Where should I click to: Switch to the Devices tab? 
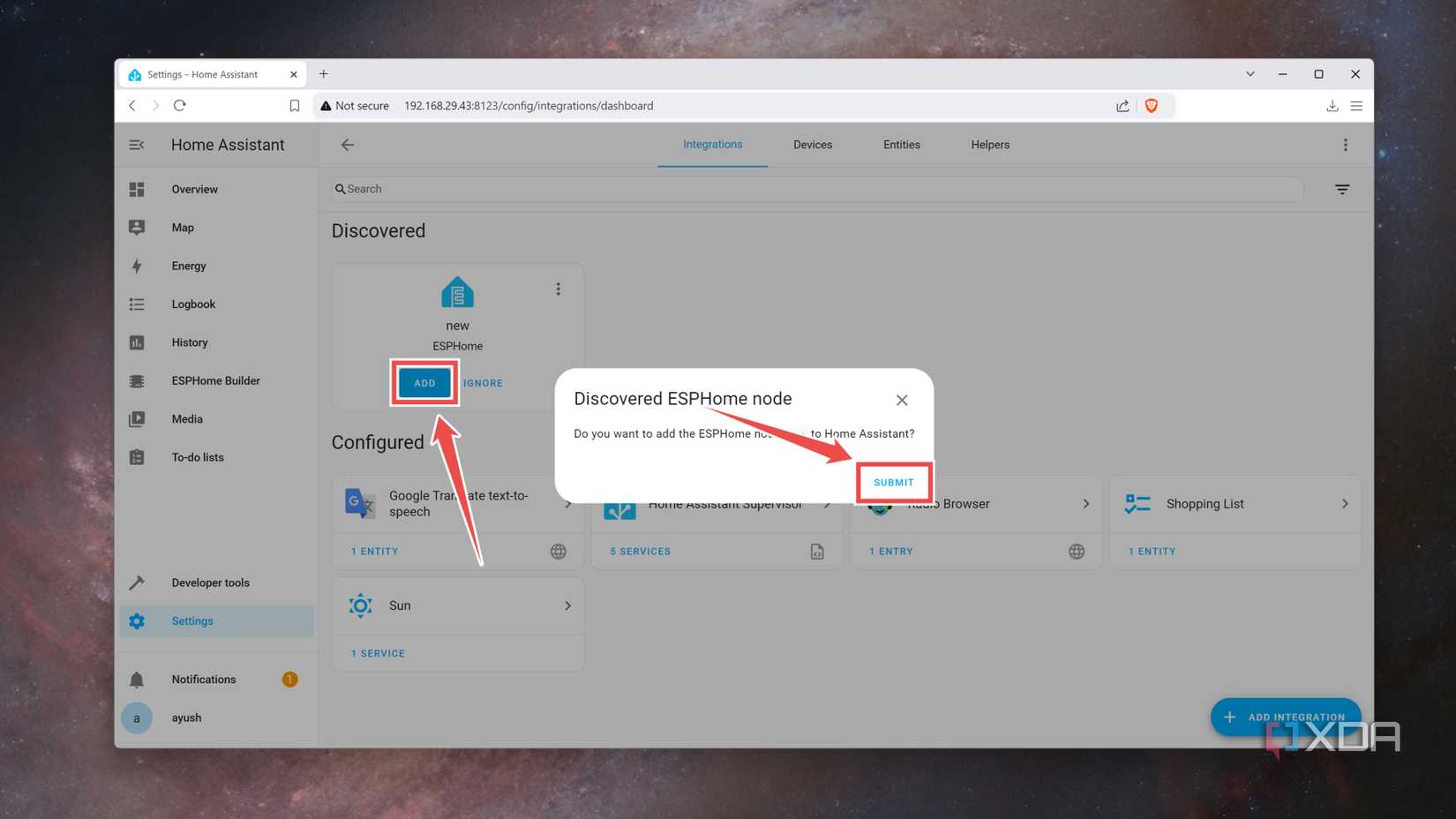[x=813, y=145]
